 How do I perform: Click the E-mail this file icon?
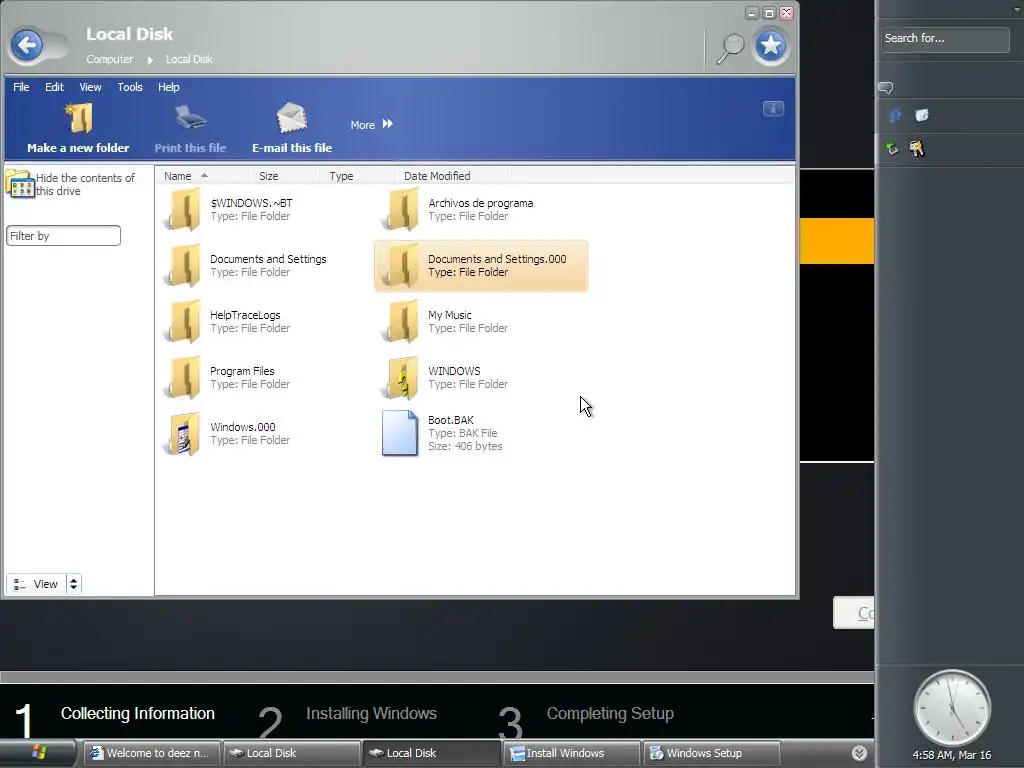(x=291, y=118)
